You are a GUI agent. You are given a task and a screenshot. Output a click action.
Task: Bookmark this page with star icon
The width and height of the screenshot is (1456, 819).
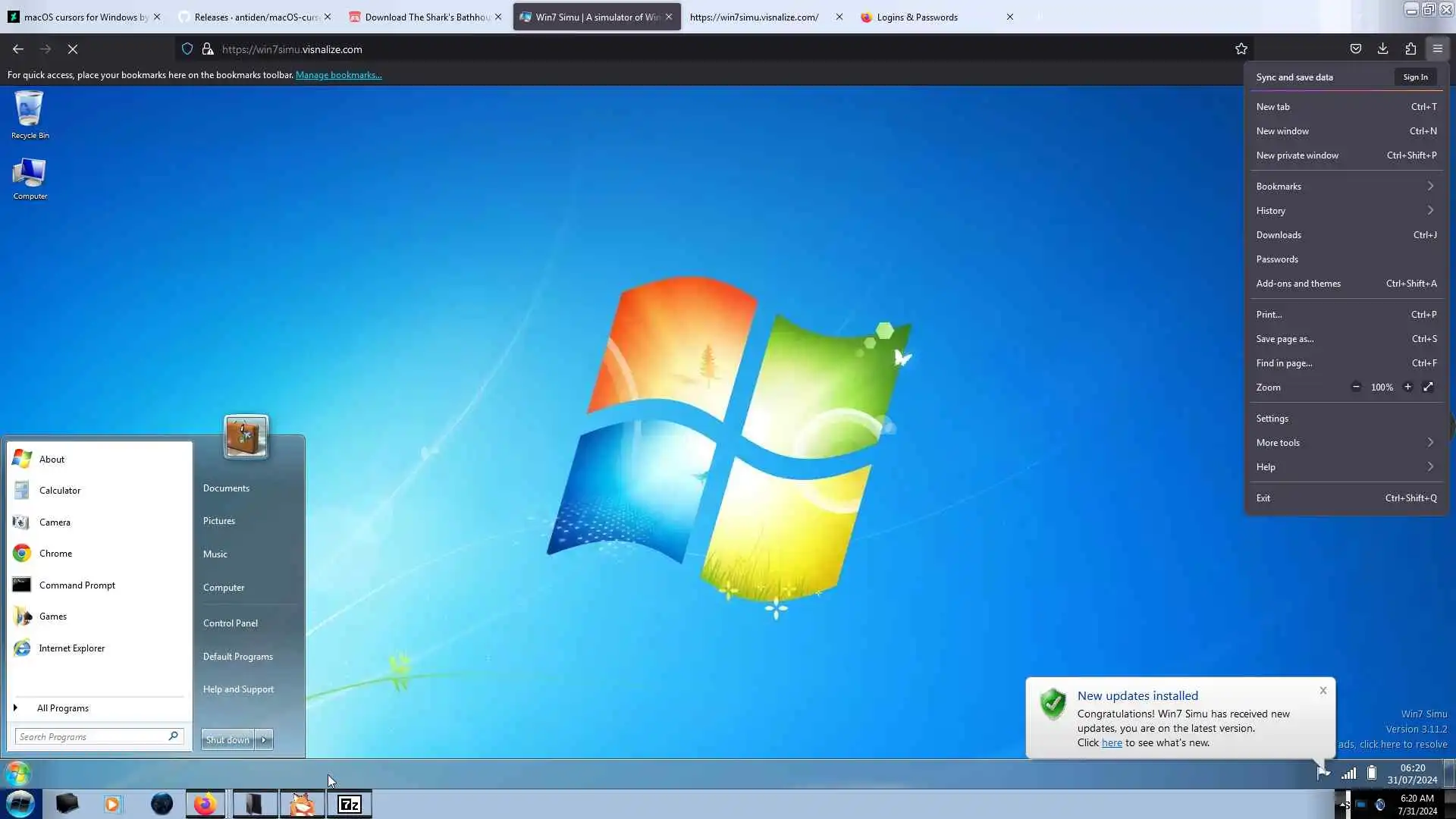(1241, 49)
